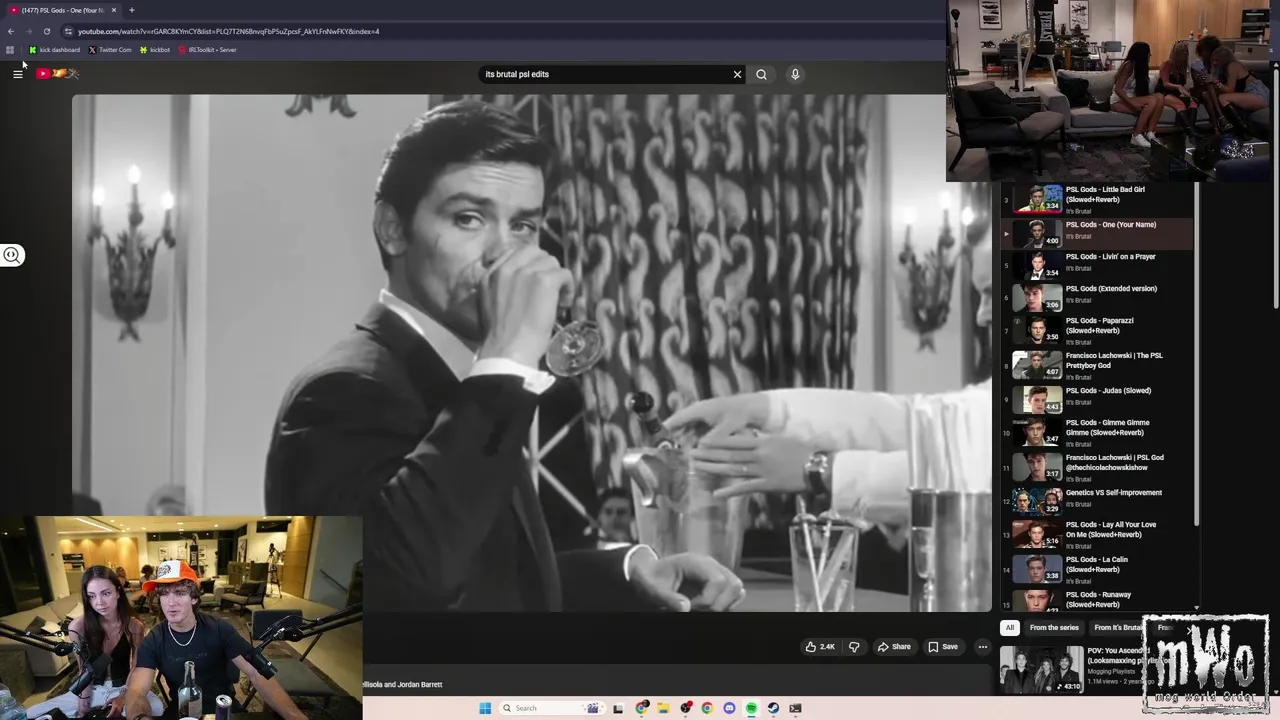
Task: Run search with magnifier button
Action: pos(762,74)
